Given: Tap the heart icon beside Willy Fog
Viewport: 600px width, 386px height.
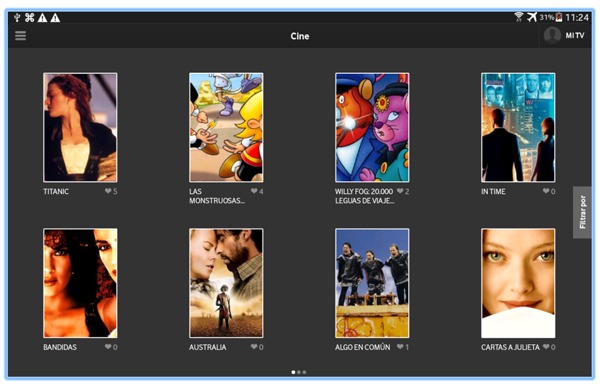Looking at the screenshot, I should pyautogui.click(x=400, y=191).
